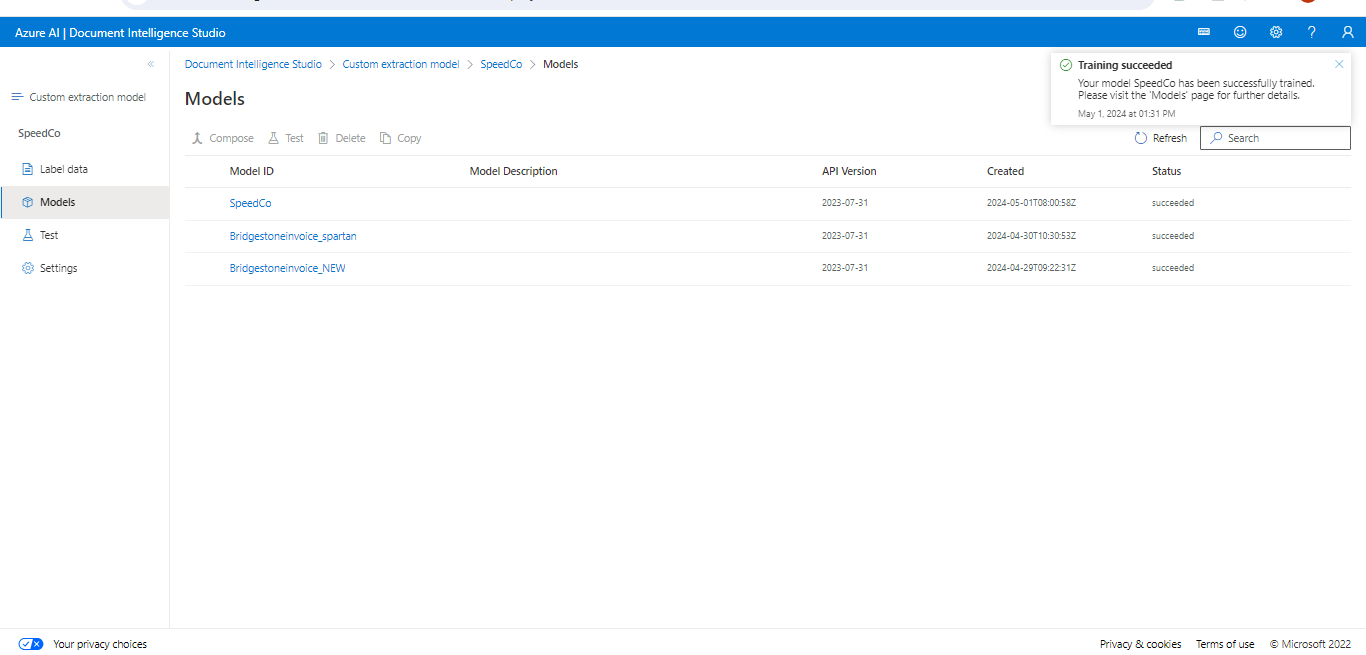Open the account profile icon
The width and height of the screenshot is (1366, 655).
(1347, 32)
